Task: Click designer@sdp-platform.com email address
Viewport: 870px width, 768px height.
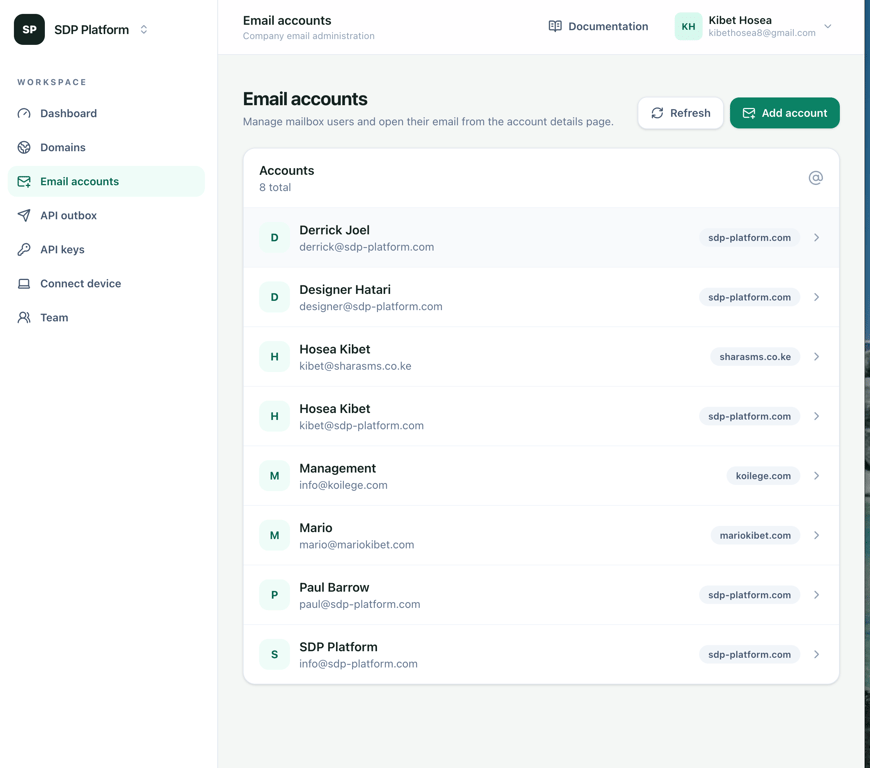Action: pyautogui.click(x=371, y=306)
